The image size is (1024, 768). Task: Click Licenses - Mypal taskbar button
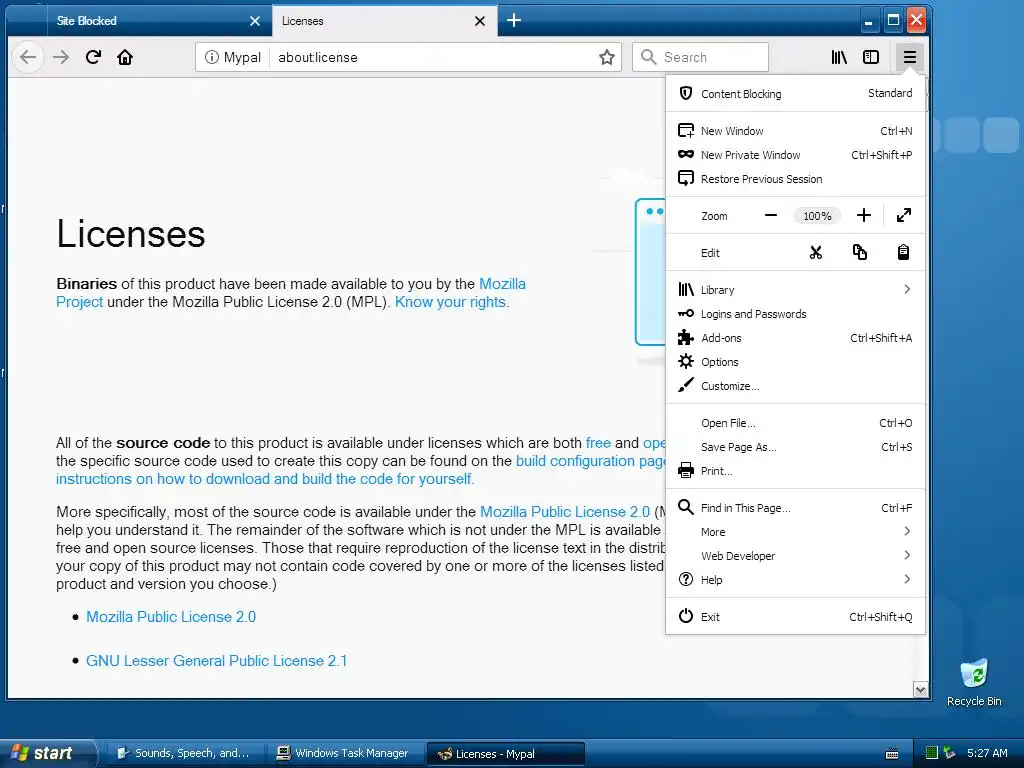pyautogui.click(x=505, y=754)
